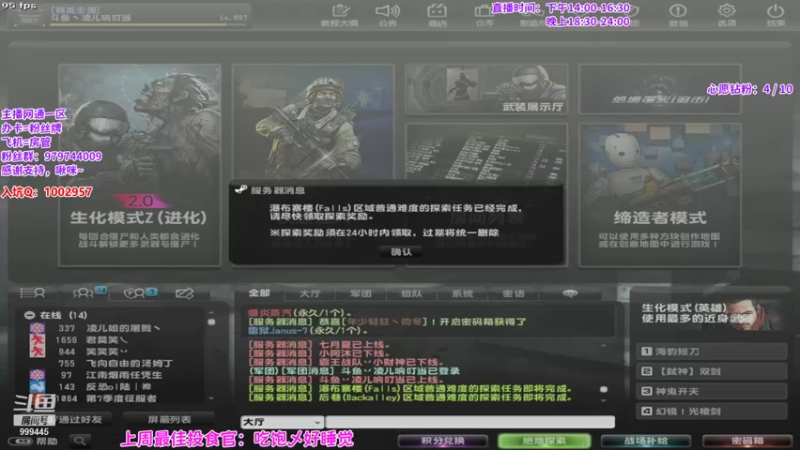The width and height of the screenshot is (800, 450).
Task: Switch to the 密语 chat tab
Action: click(513, 294)
